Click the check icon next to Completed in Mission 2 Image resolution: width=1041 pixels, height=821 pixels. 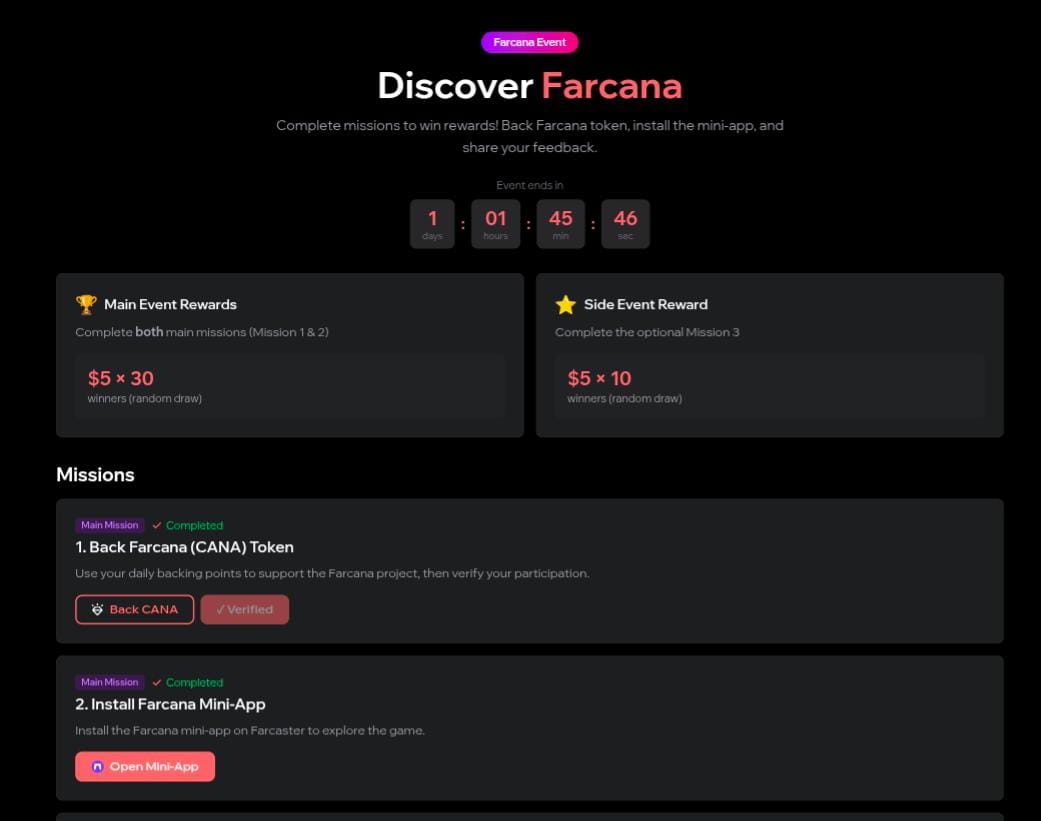click(157, 683)
